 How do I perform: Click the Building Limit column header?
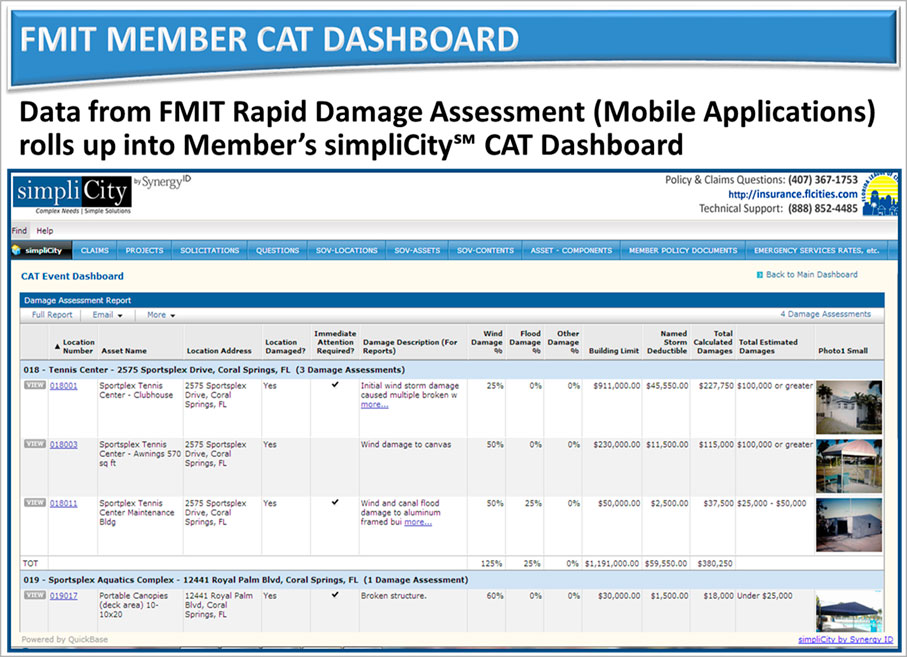[x=614, y=350]
